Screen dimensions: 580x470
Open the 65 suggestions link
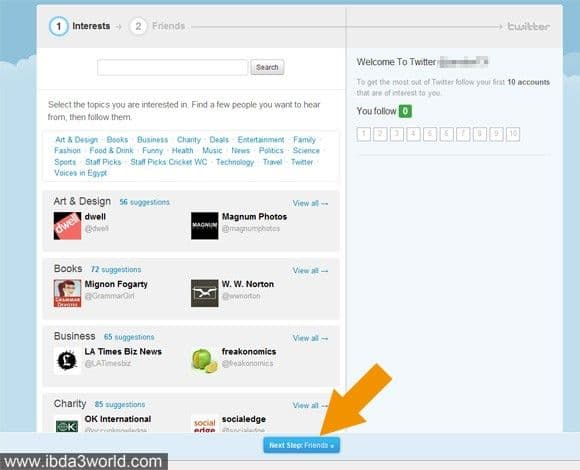129,337
